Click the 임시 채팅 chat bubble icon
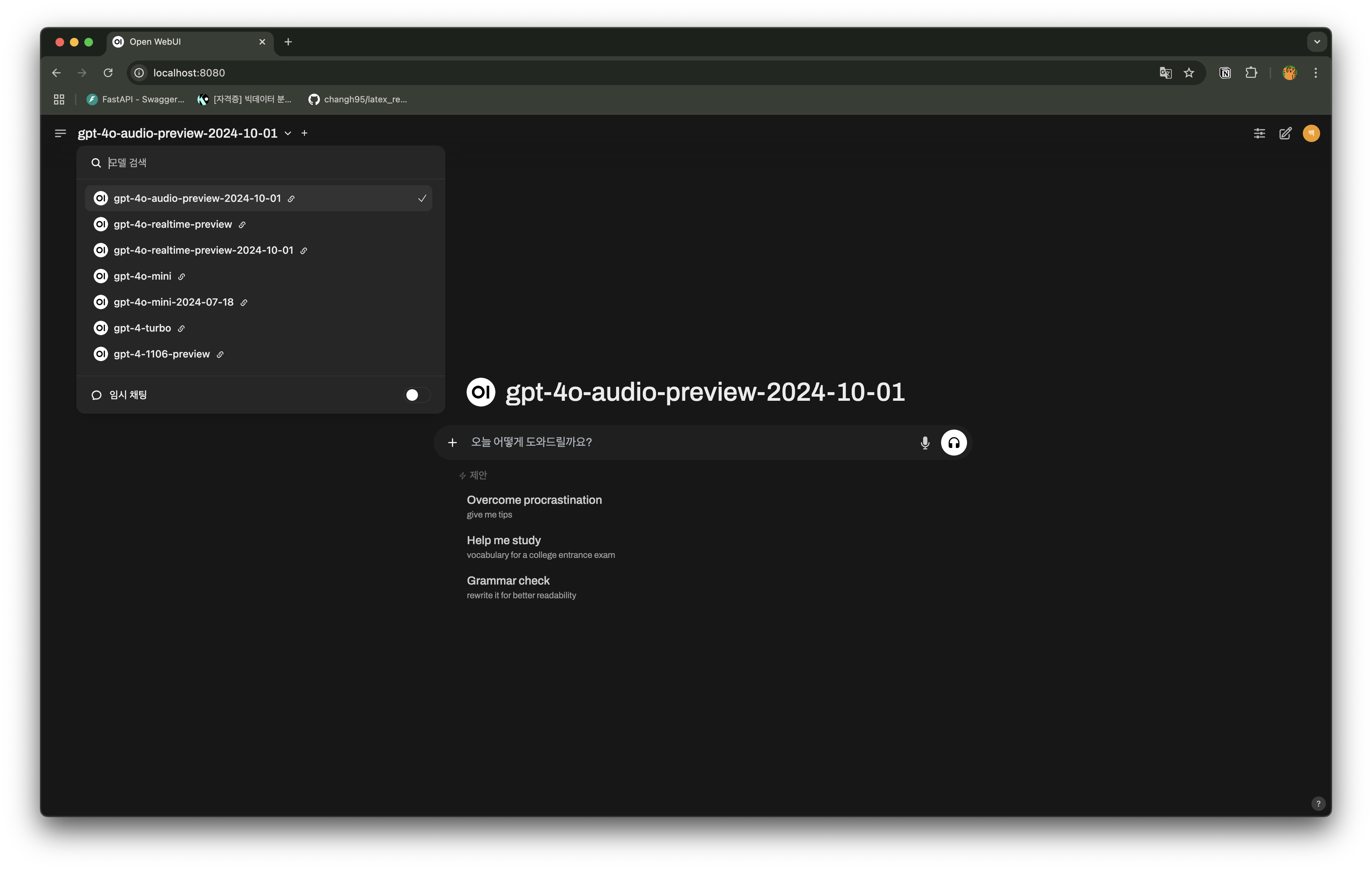Screen dimensions: 1372x870 [96, 395]
